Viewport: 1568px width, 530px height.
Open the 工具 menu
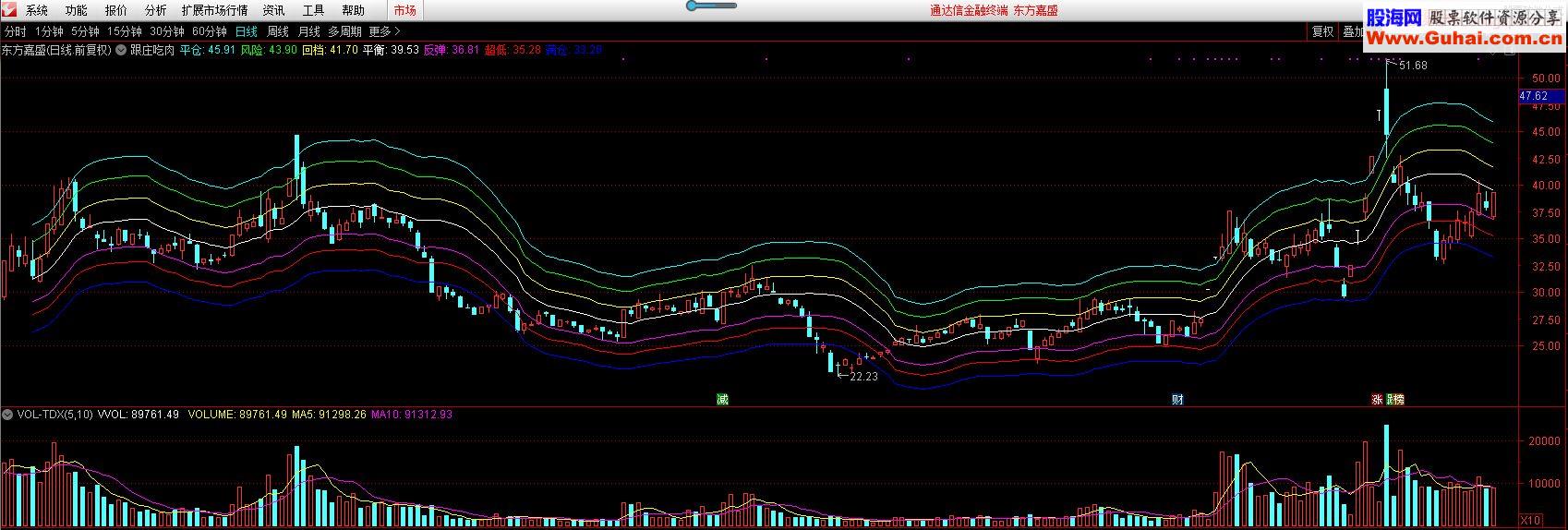pyautogui.click(x=313, y=11)
